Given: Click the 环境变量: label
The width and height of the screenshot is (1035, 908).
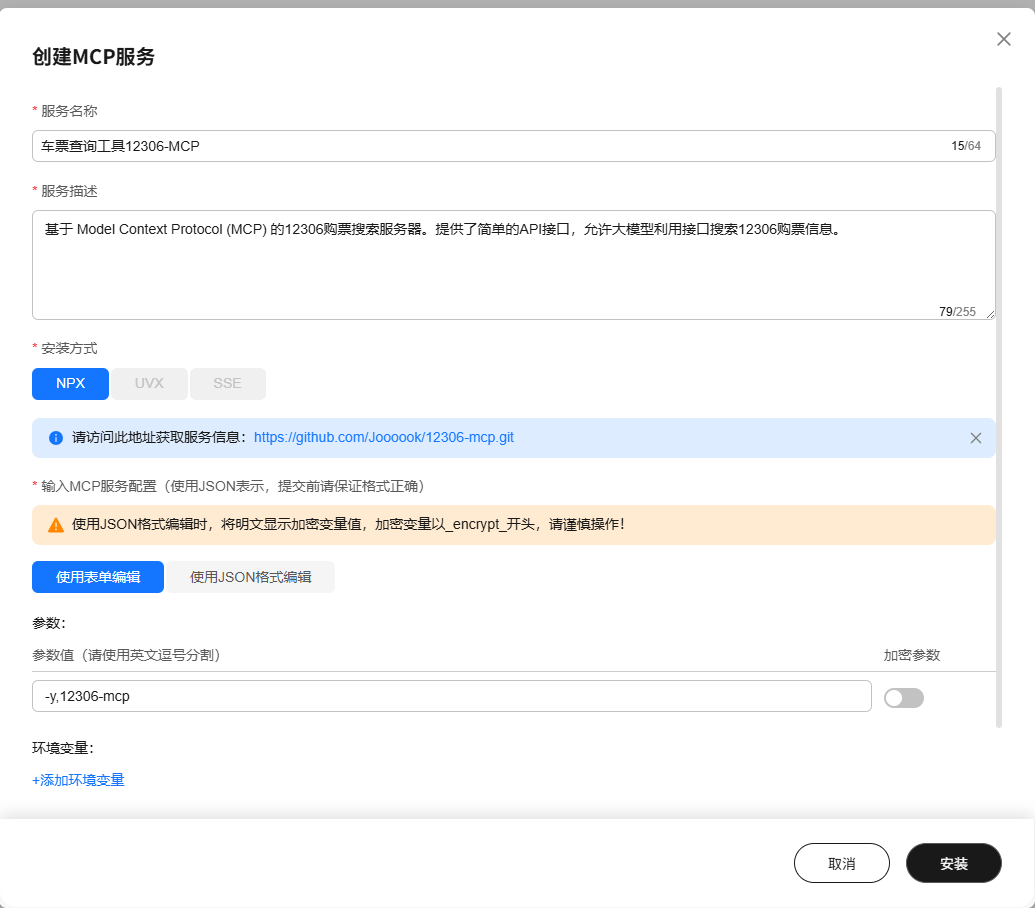Looking at the screenshot, I should pos(63,748).
